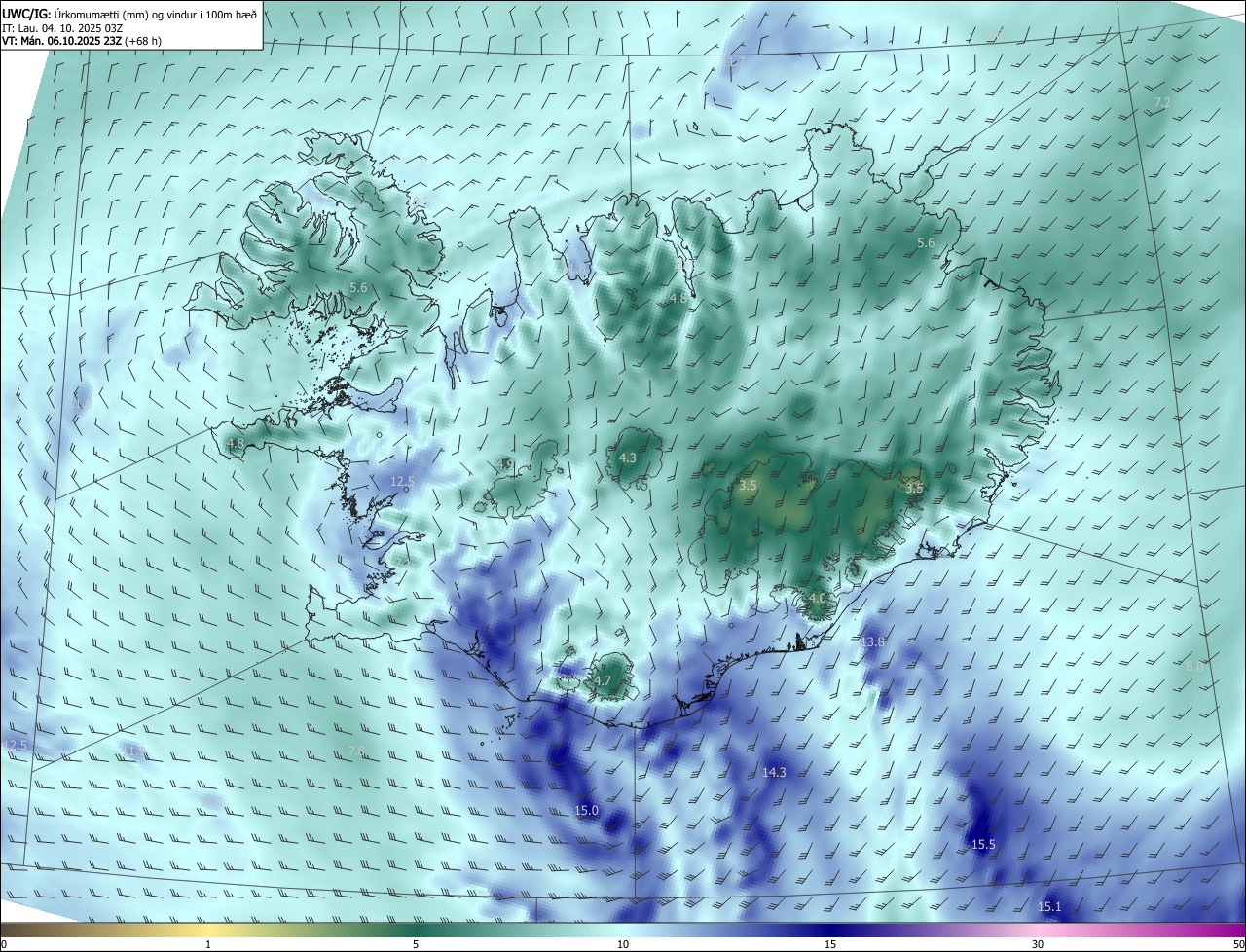Click the colour scale at the 5 tick

pyautogui.click(x=416, y=944)
